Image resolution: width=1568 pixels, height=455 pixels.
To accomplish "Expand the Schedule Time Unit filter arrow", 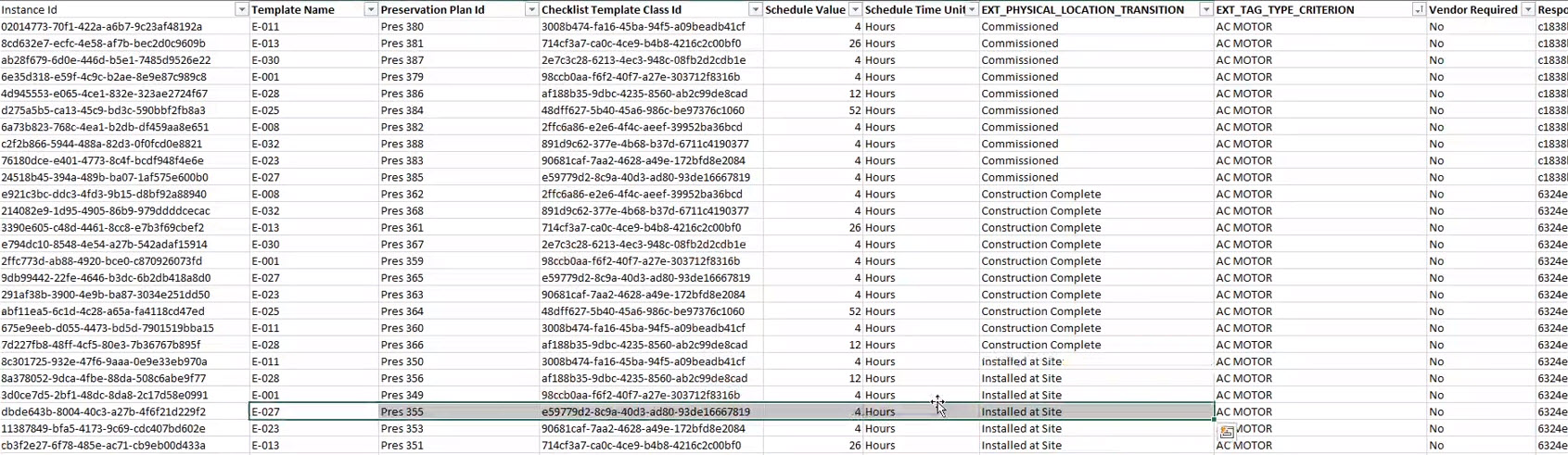I will [x=972, y=10].
